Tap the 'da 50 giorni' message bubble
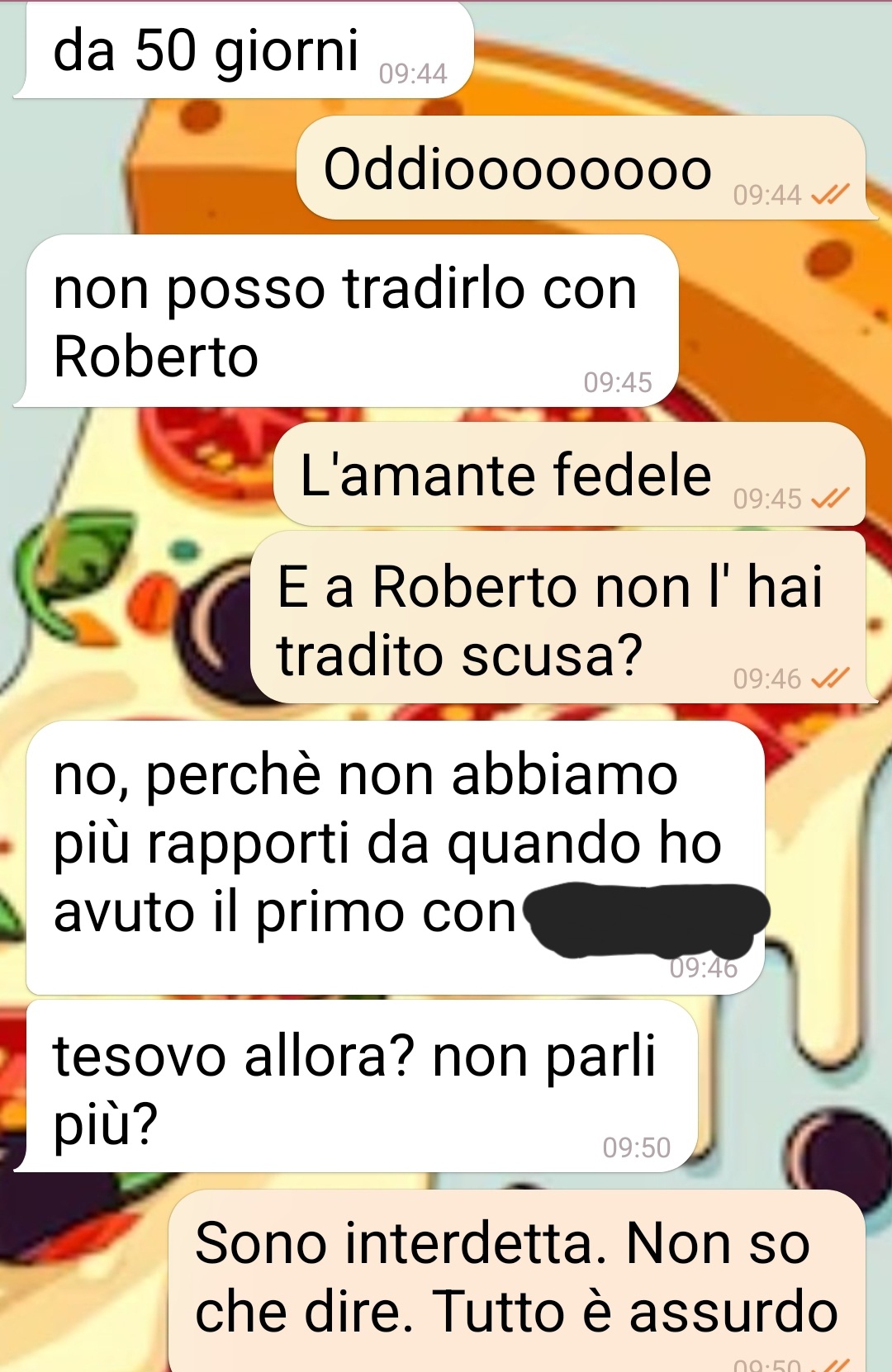Viewport: 892px width, 1372px height. click(244, 50)
